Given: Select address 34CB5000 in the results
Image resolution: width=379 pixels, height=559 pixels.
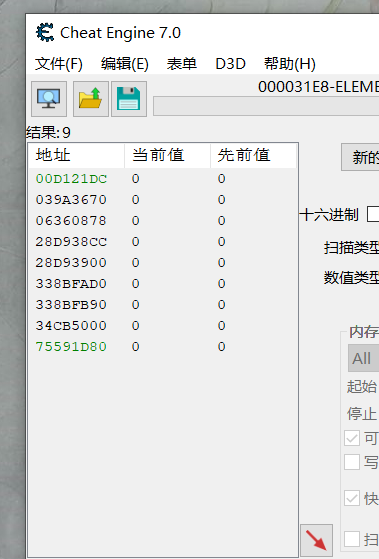Looking at the screenshot, I should (71, 326).
